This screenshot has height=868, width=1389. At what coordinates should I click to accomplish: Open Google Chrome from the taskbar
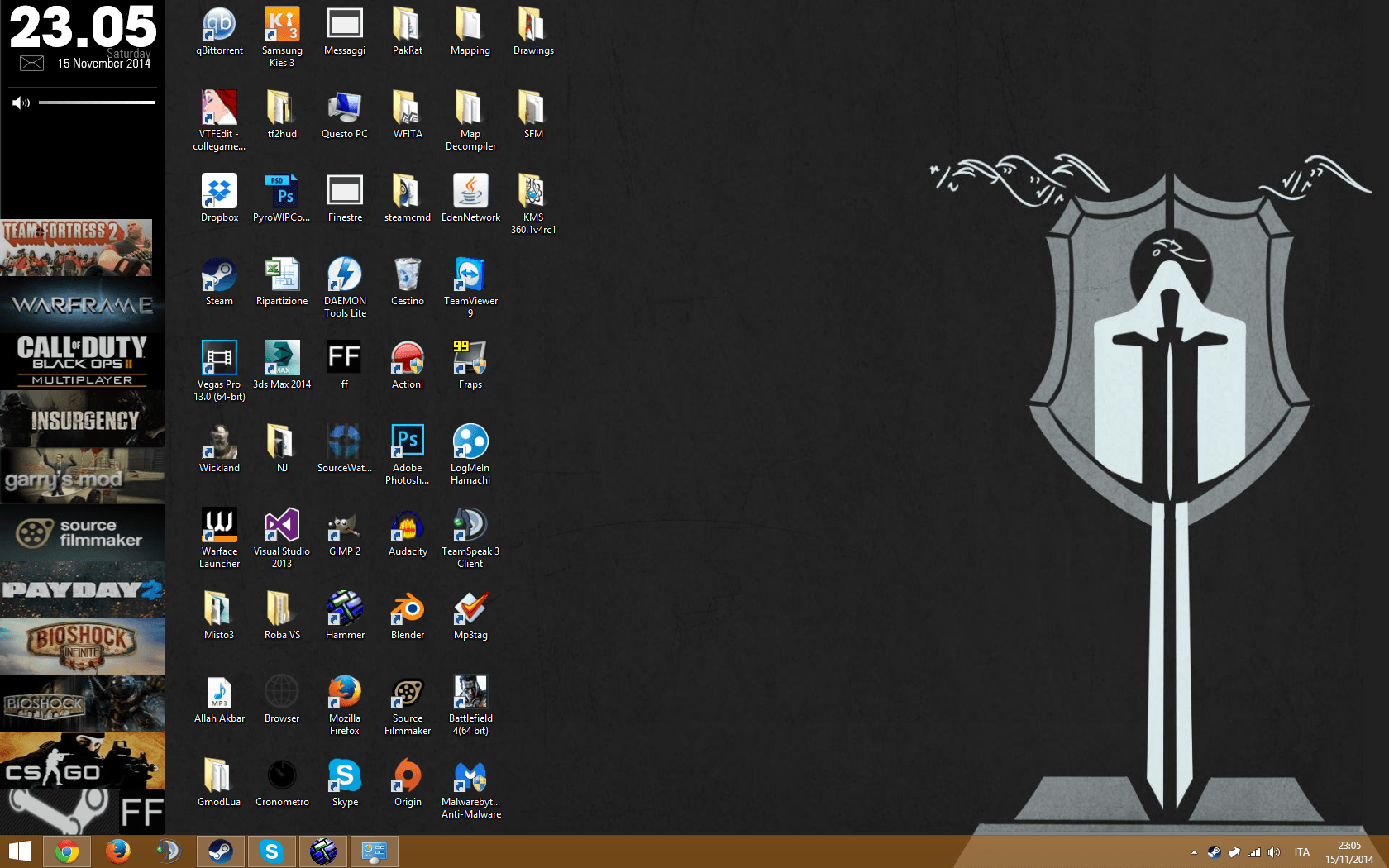click(67, 851)
